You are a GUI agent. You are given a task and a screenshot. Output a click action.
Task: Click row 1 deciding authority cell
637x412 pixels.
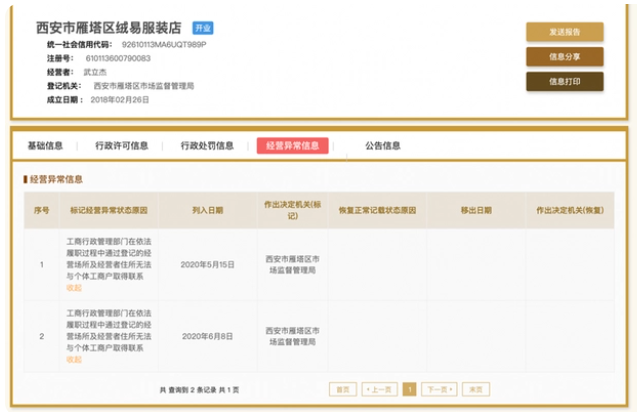point(292,265)
